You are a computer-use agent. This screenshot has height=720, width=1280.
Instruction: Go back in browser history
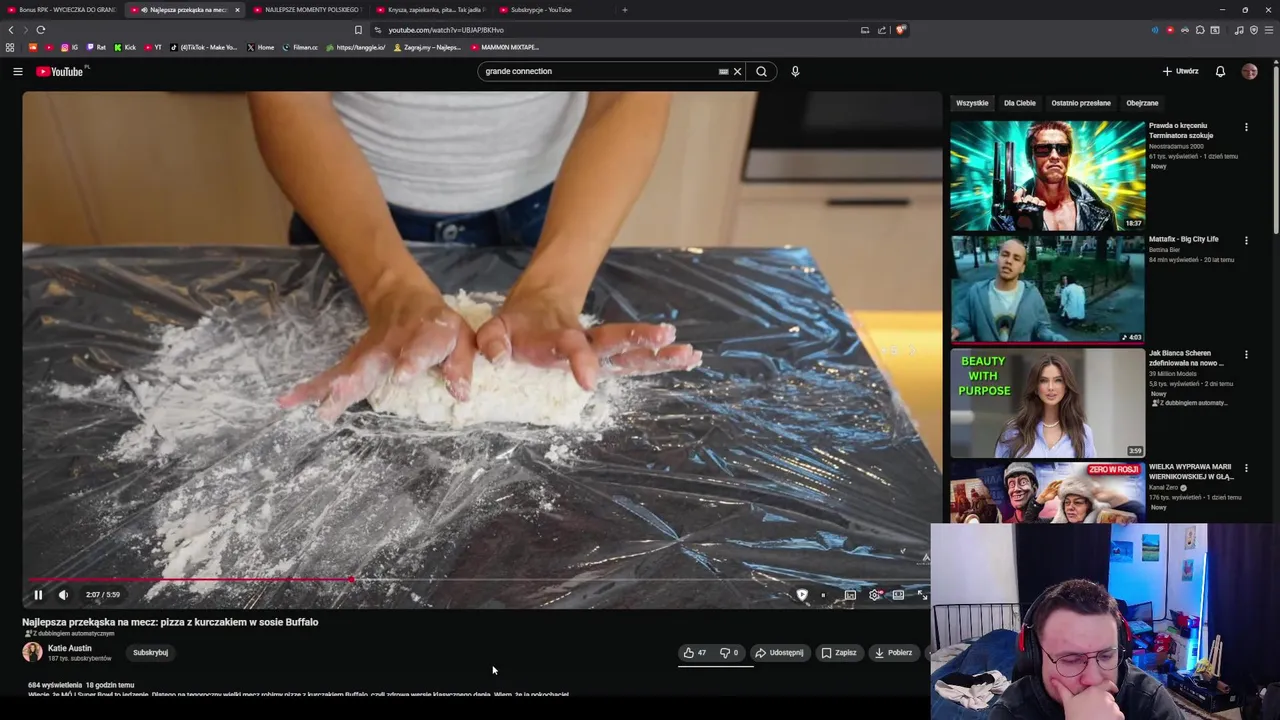[11, 30]
